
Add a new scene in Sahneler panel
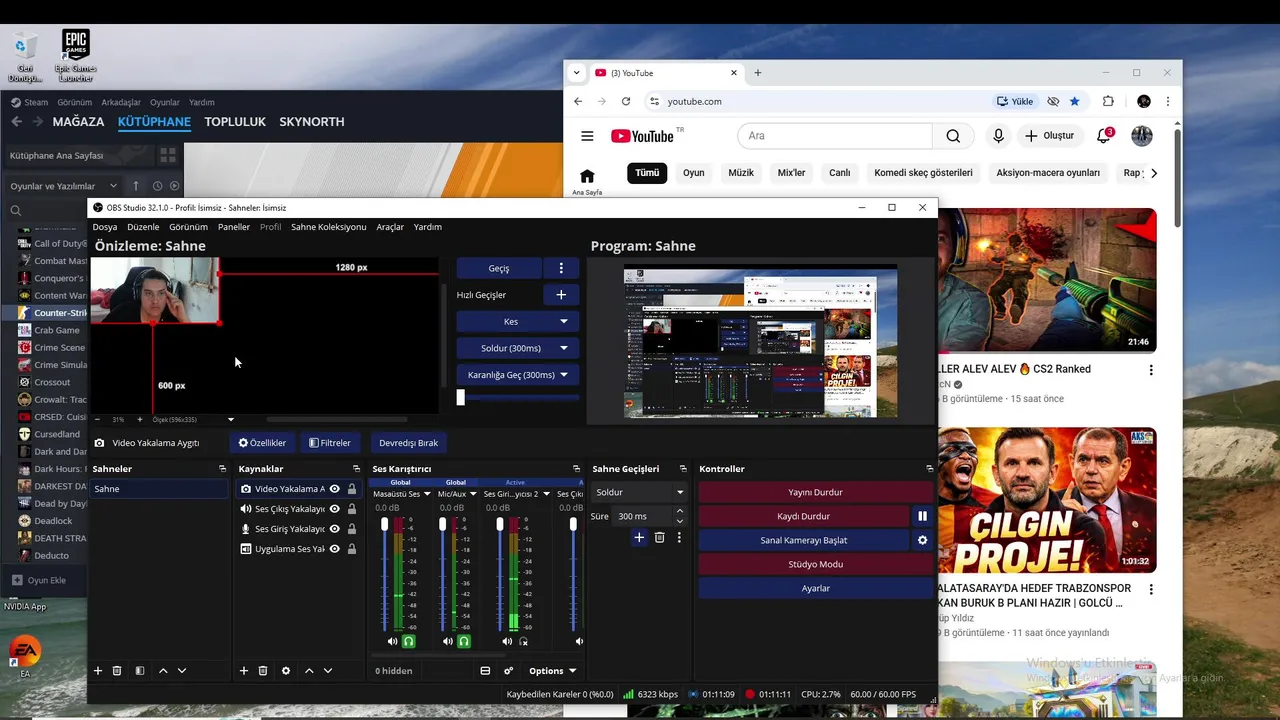coord(98,671)
